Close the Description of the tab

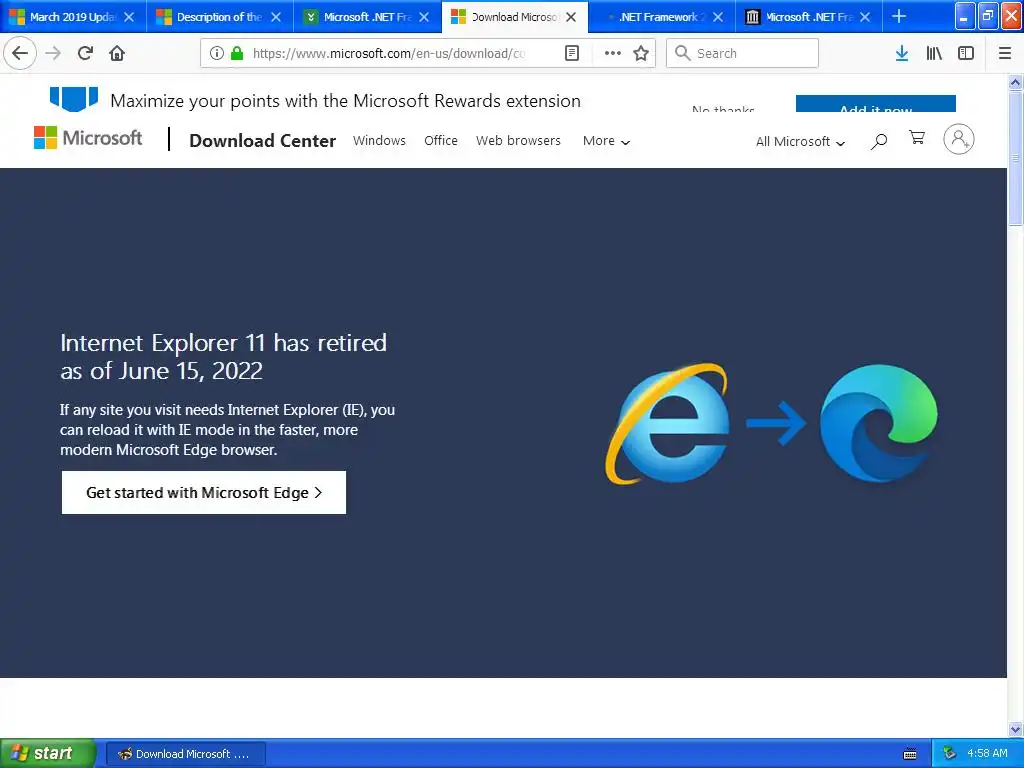tap(276, 17)
